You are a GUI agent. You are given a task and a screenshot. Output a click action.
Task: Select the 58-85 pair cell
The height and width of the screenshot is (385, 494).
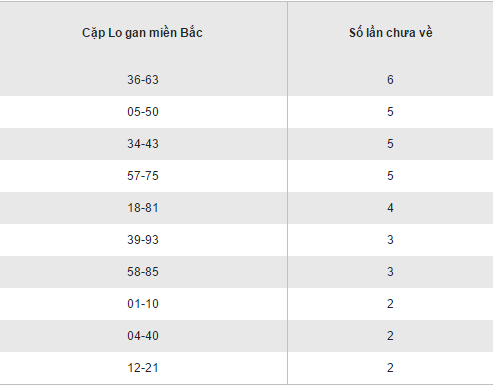[143, 272]
